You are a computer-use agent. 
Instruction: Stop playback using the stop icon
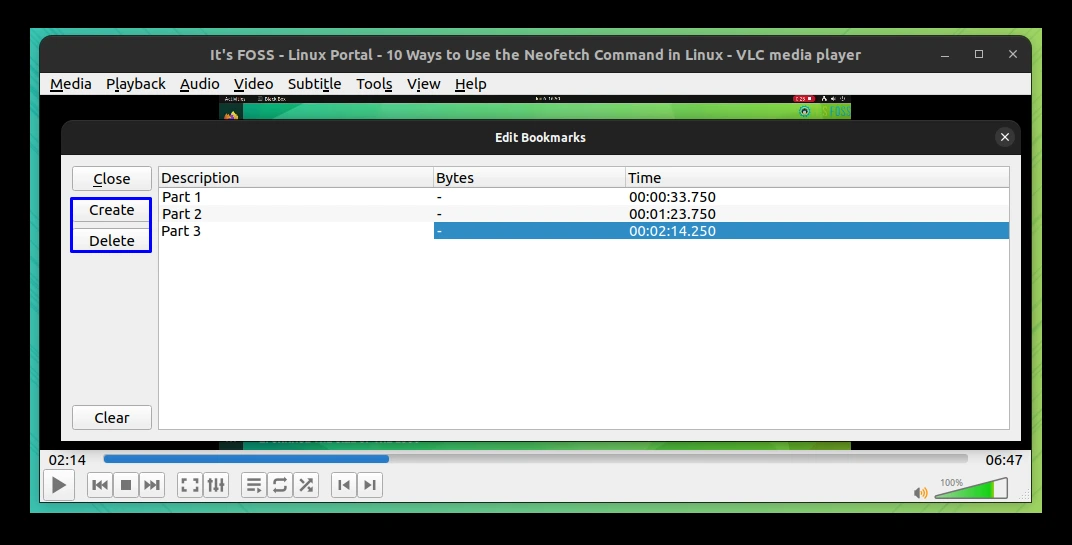[126, 485]
